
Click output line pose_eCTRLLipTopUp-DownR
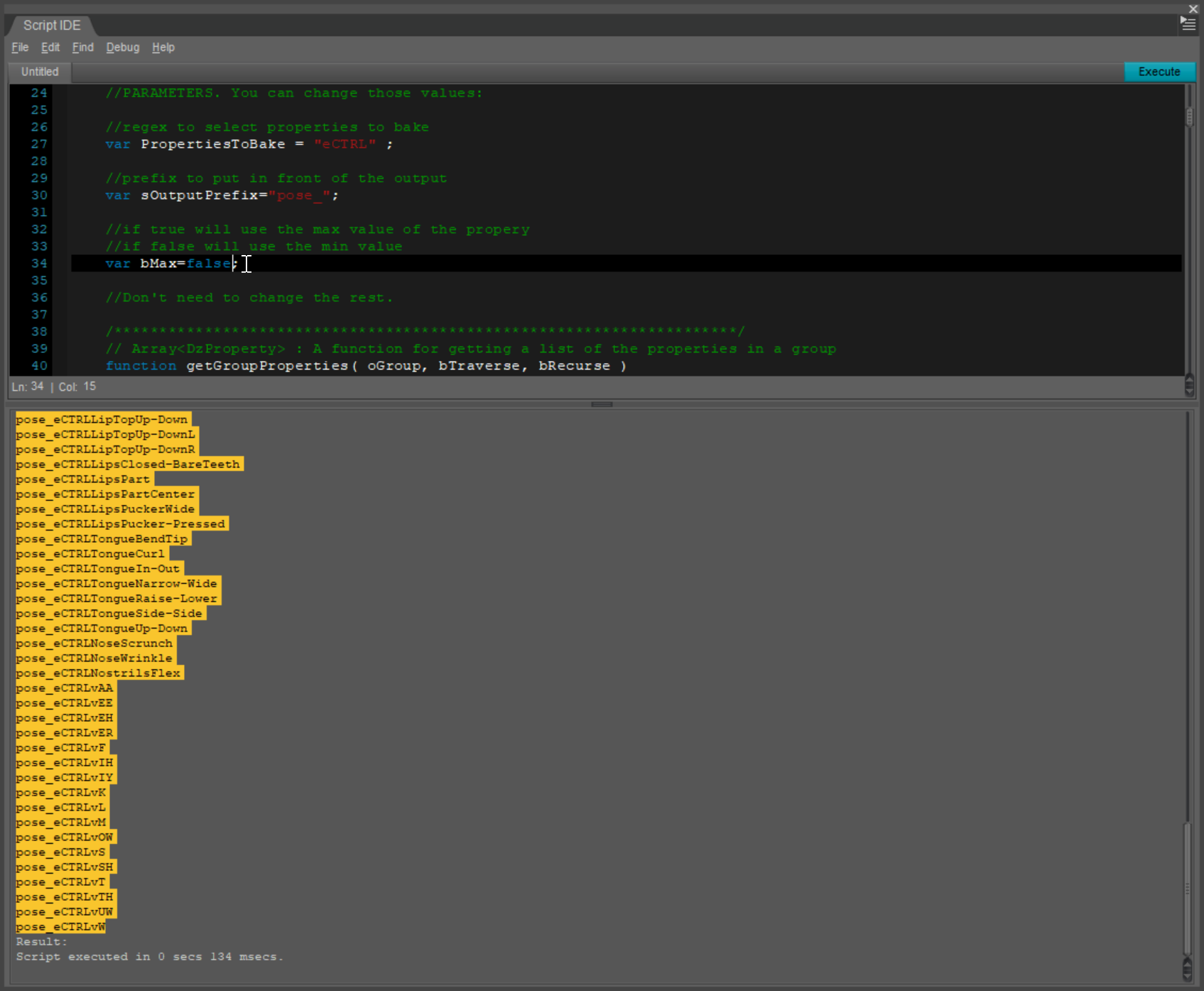pyautogui.click(x=106, y=450)
